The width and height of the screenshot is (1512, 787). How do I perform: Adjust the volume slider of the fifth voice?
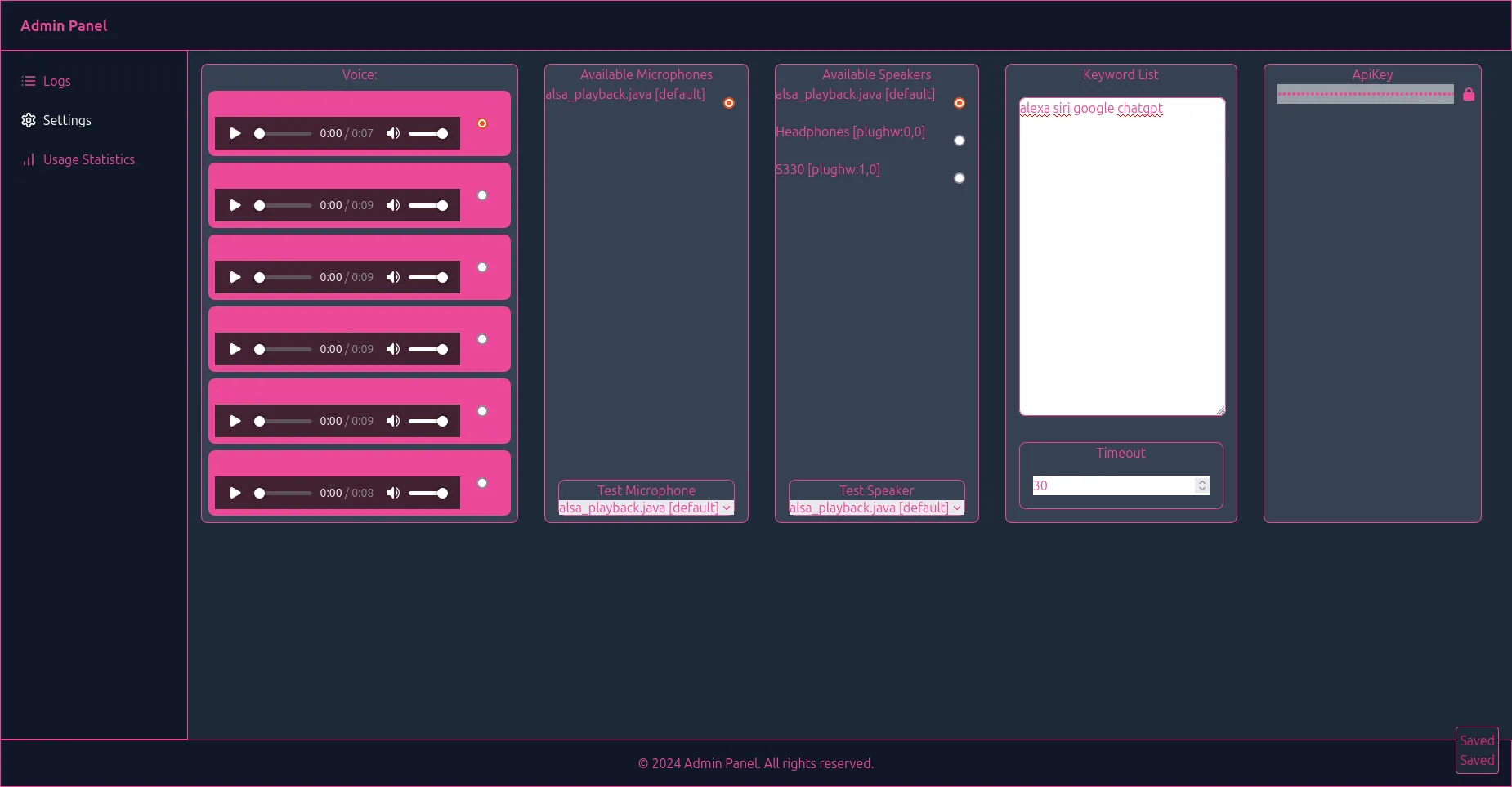pyautogui.click(x=429, y=421)
